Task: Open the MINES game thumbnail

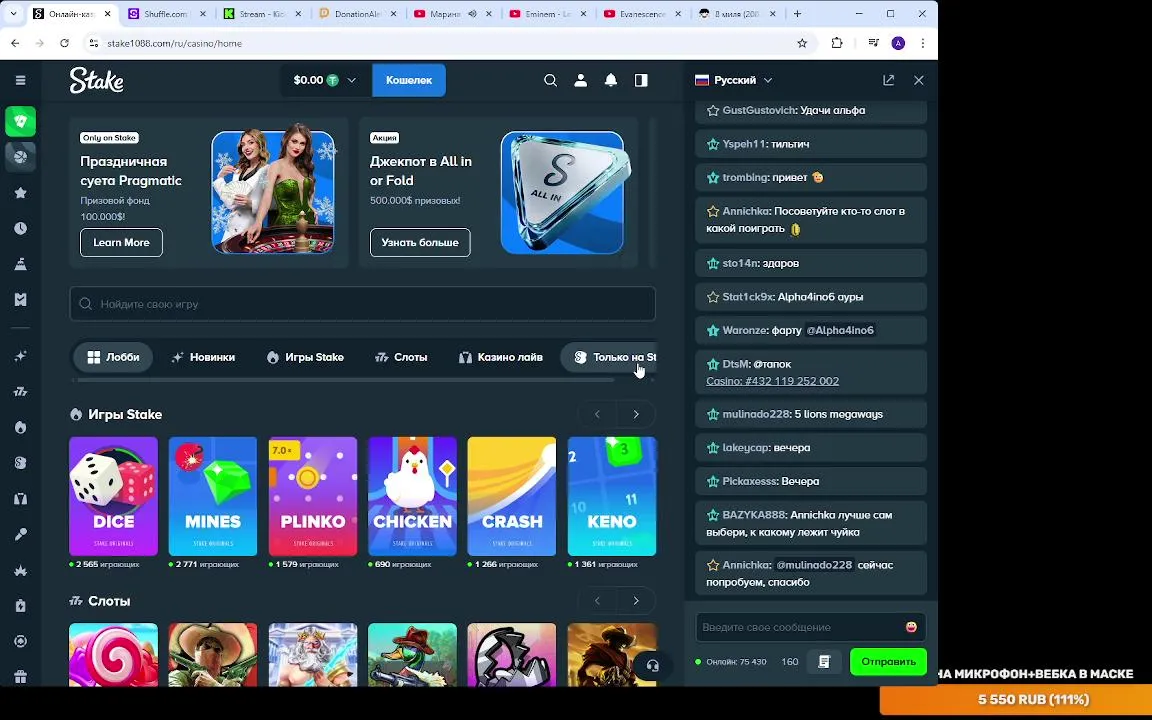Action: pyautogui.click(x=212, y=496)
